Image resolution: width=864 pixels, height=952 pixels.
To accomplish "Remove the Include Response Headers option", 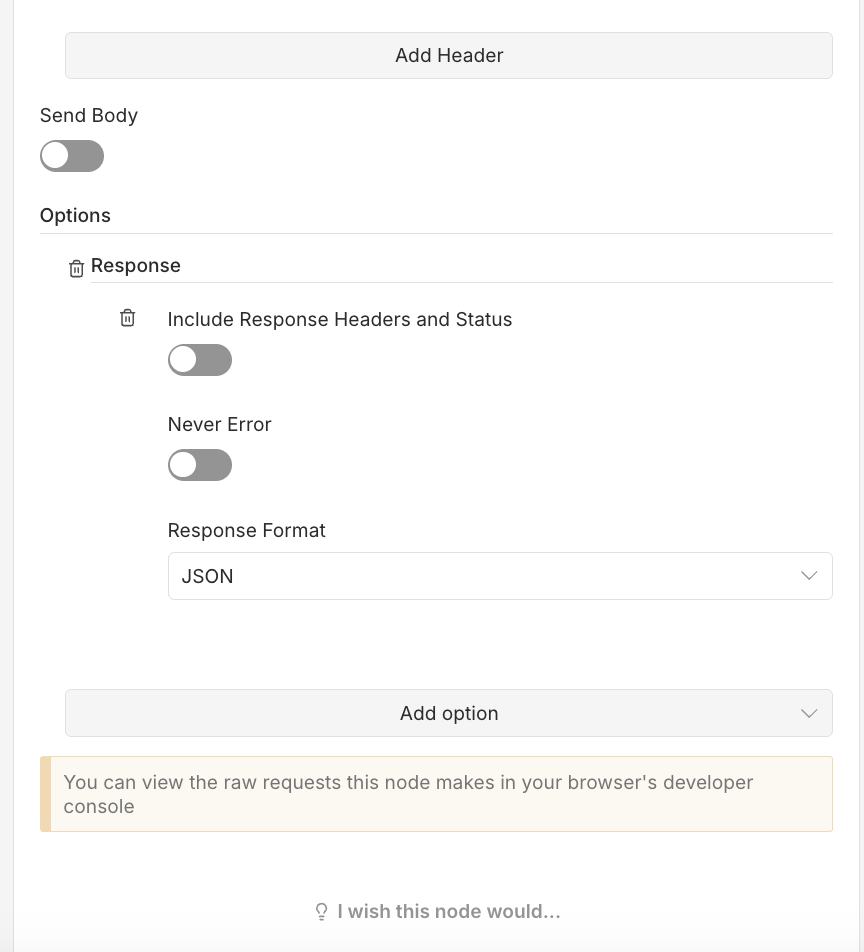I will click(x=127, y=318).
